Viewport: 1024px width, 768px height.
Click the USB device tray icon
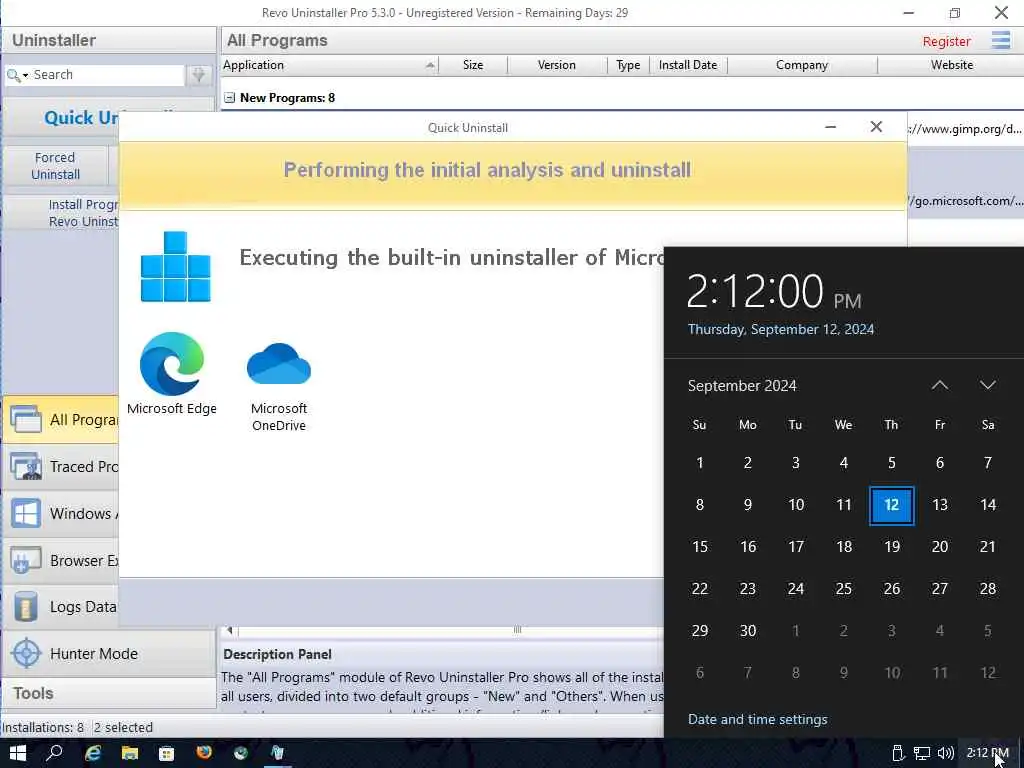[x=898, y=753]
